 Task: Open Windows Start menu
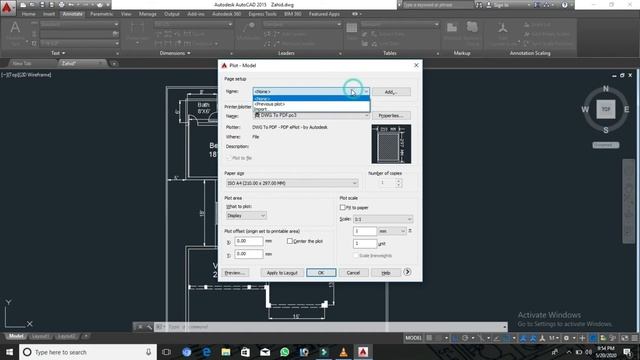[9, 352]
